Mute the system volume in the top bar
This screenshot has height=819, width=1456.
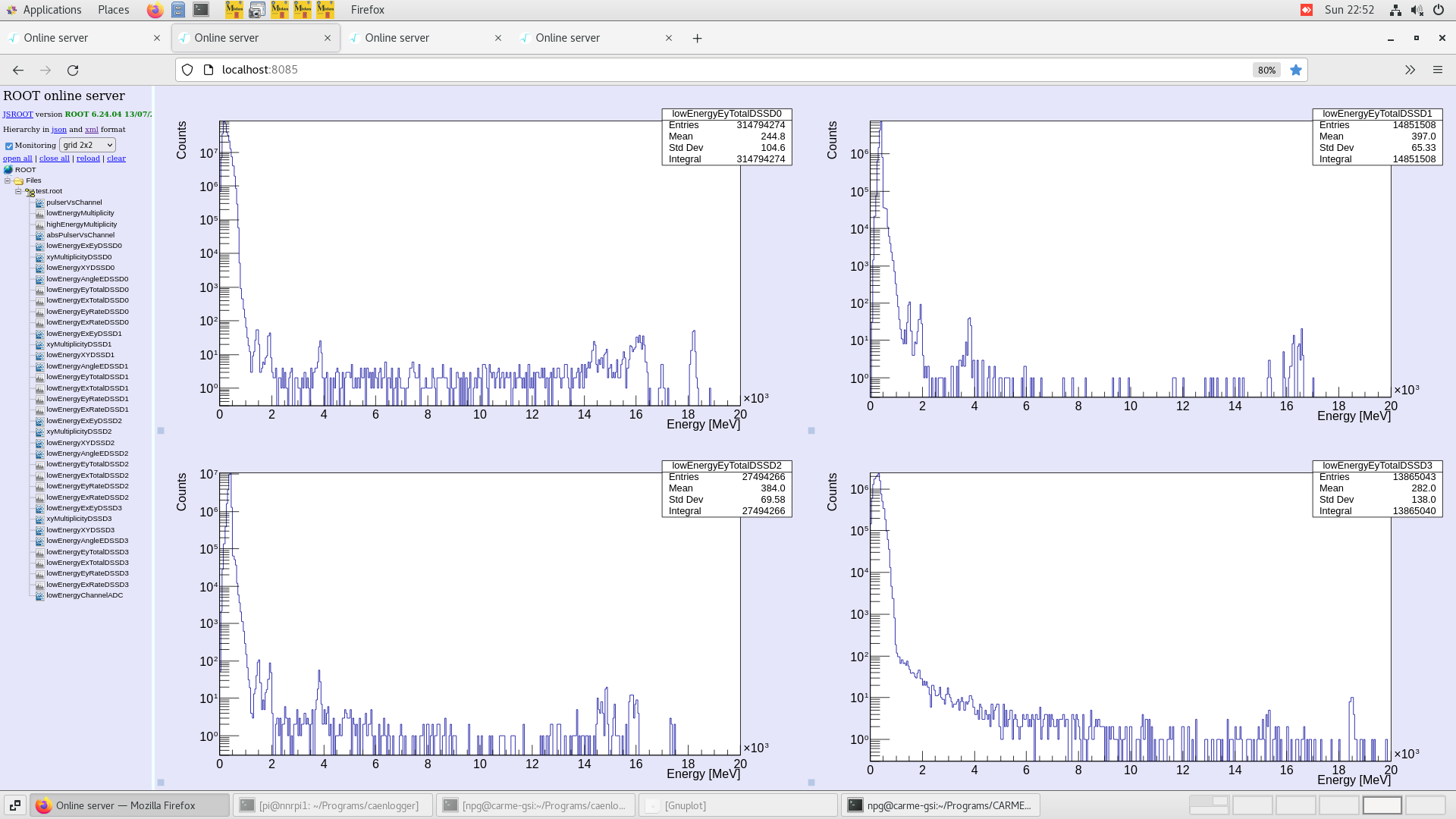coord(1417,10)
